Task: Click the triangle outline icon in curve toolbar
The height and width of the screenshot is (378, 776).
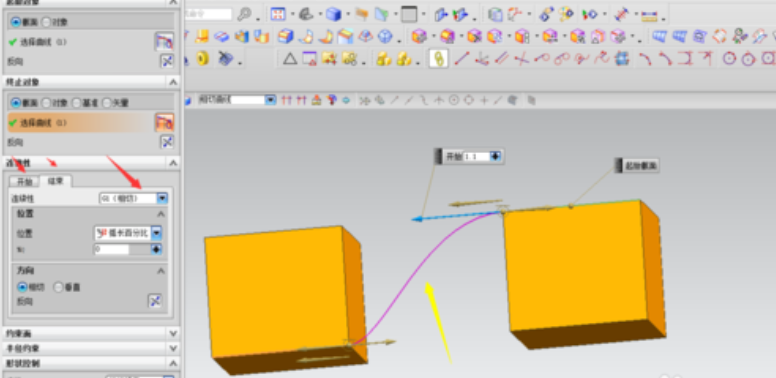Action: [x=290, y=58]
